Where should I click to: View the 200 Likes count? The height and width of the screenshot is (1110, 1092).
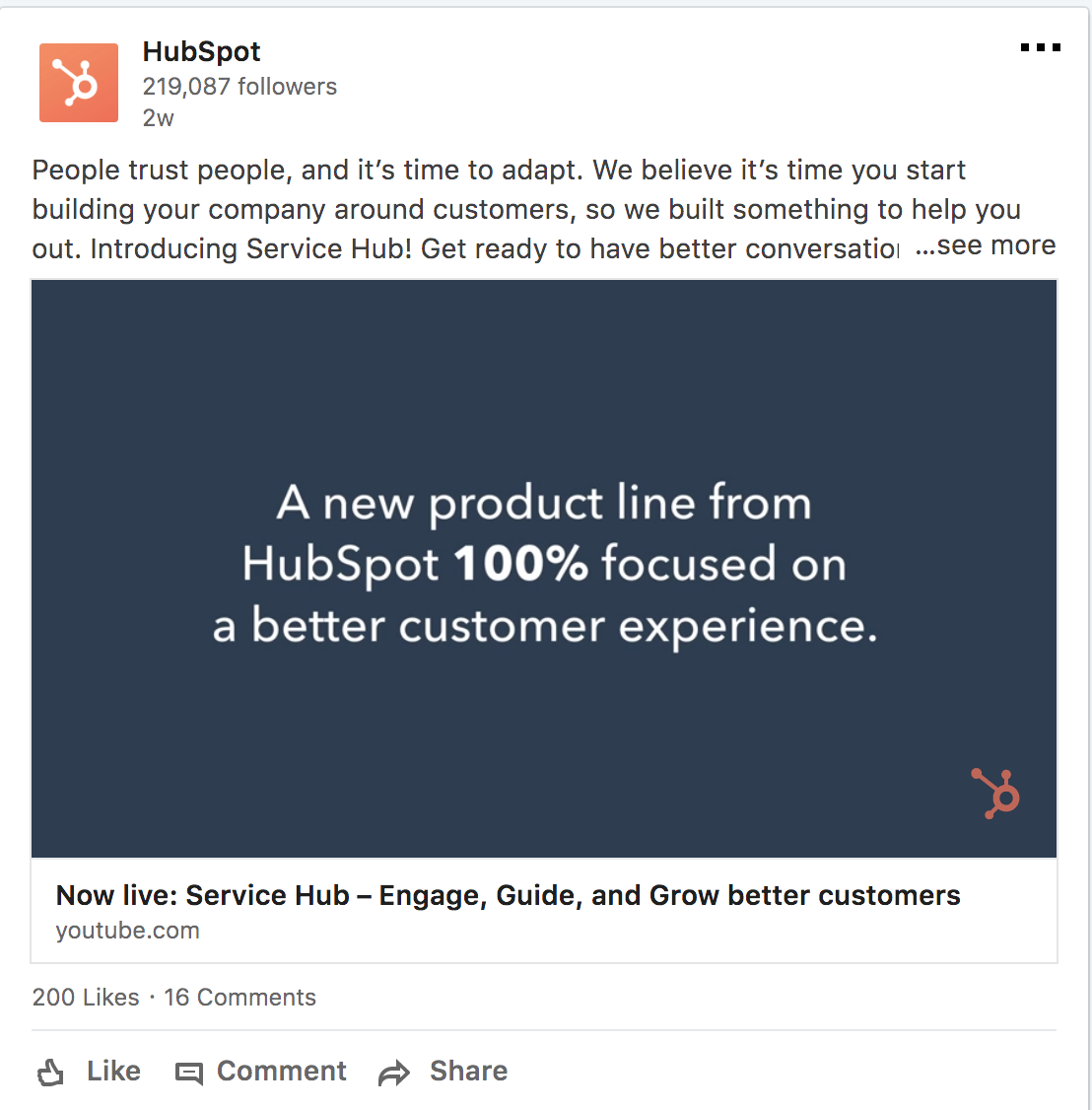tap(86, 998)
